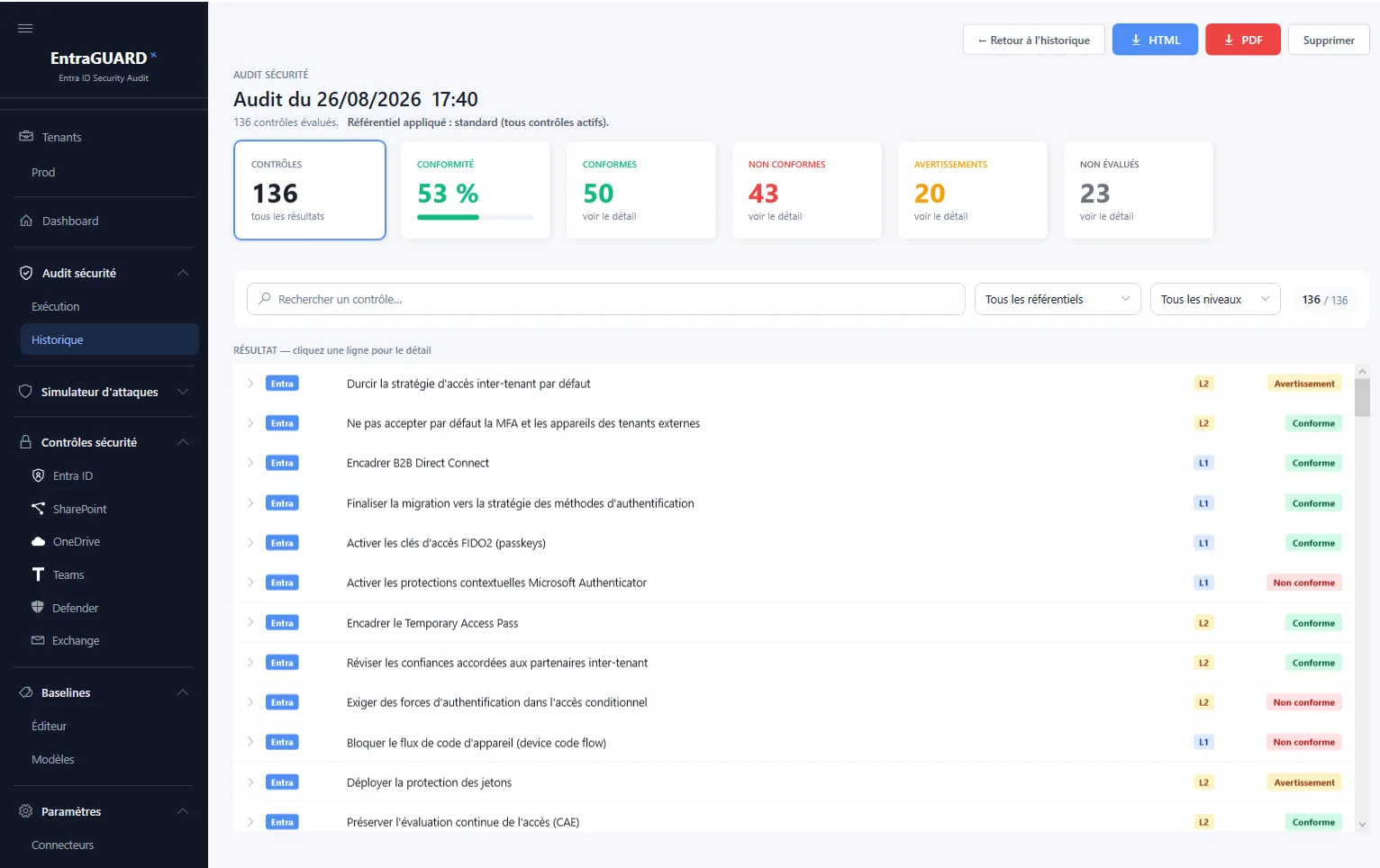Click the Paramètres gear icon

[26, 811]
